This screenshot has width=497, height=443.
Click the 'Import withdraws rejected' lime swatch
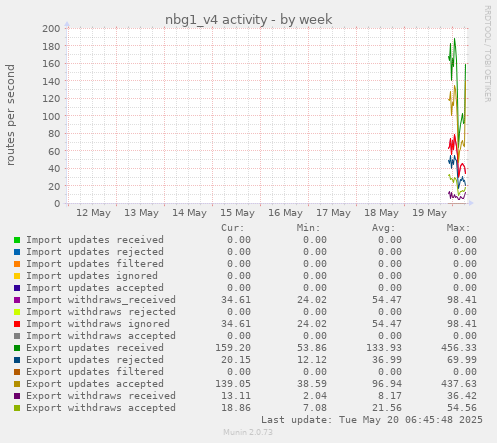[x=17, y=312]
